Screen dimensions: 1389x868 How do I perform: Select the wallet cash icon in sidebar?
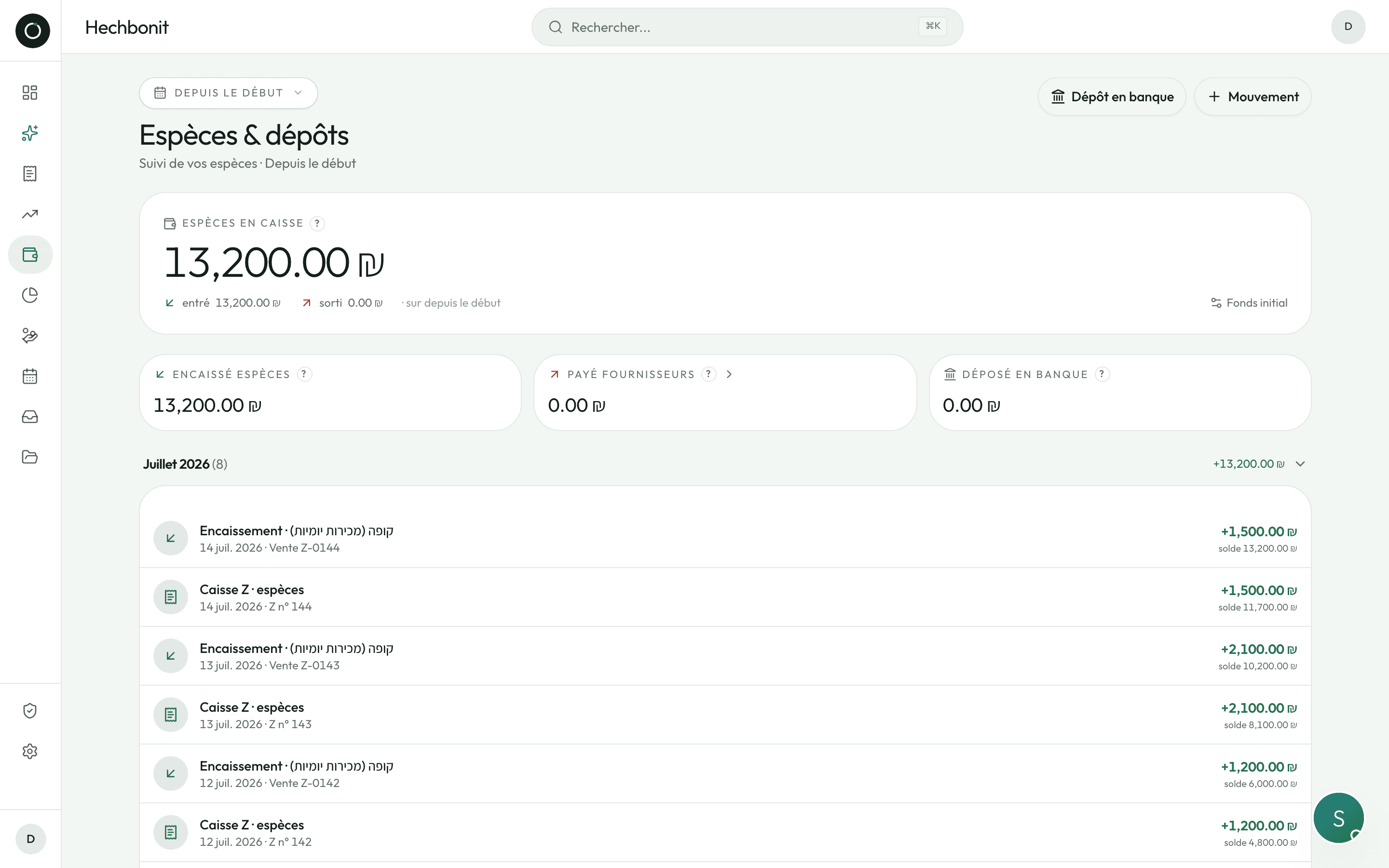(x=30, y=254)
